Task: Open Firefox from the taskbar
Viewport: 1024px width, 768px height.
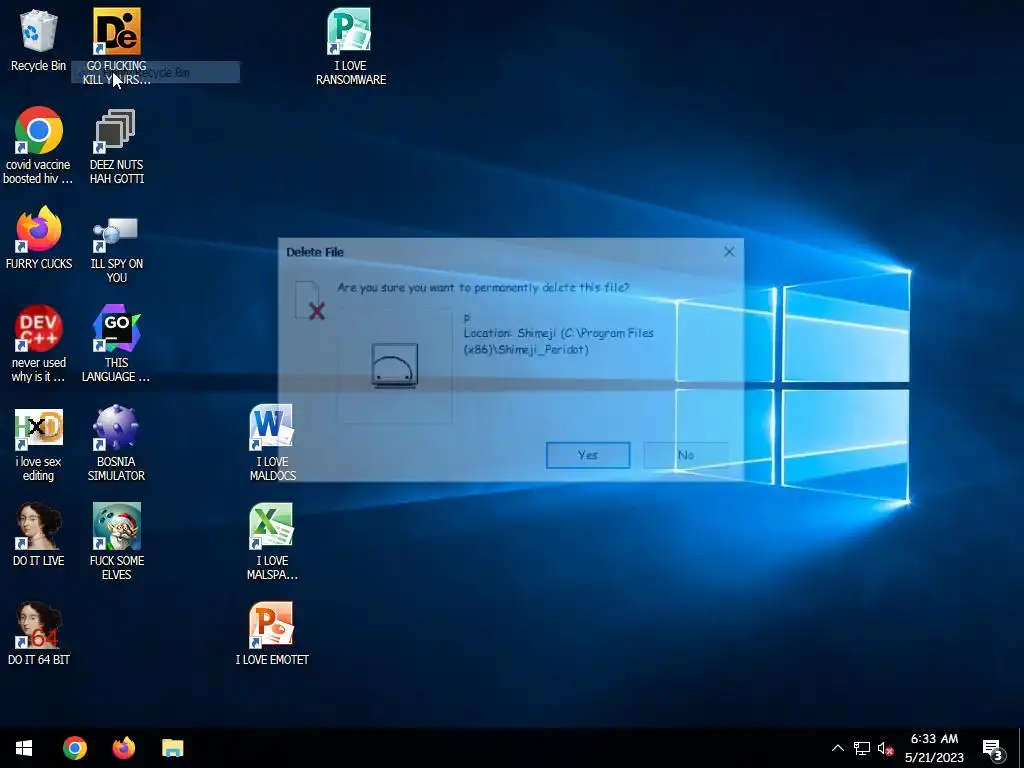Action: [x=123, y=748]
